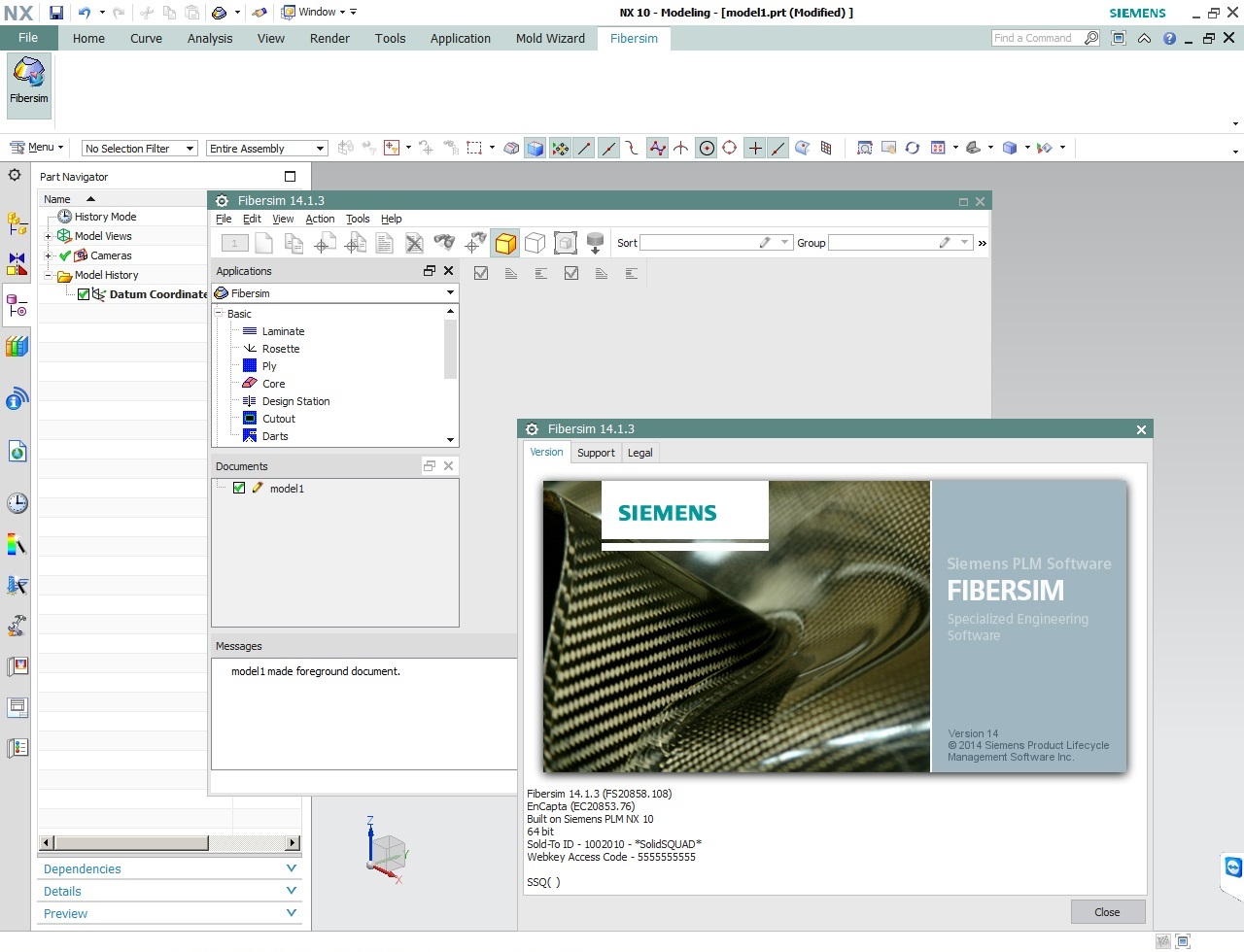Select Design Station in Applications tree
Screen dimensions: 1244x952
[295, 401]
